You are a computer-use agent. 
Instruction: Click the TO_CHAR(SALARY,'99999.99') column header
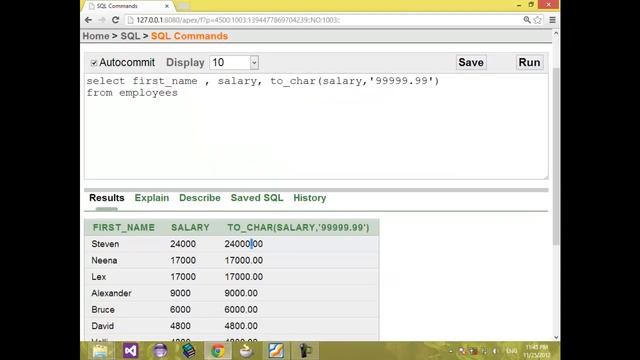[x=298, y=228]
